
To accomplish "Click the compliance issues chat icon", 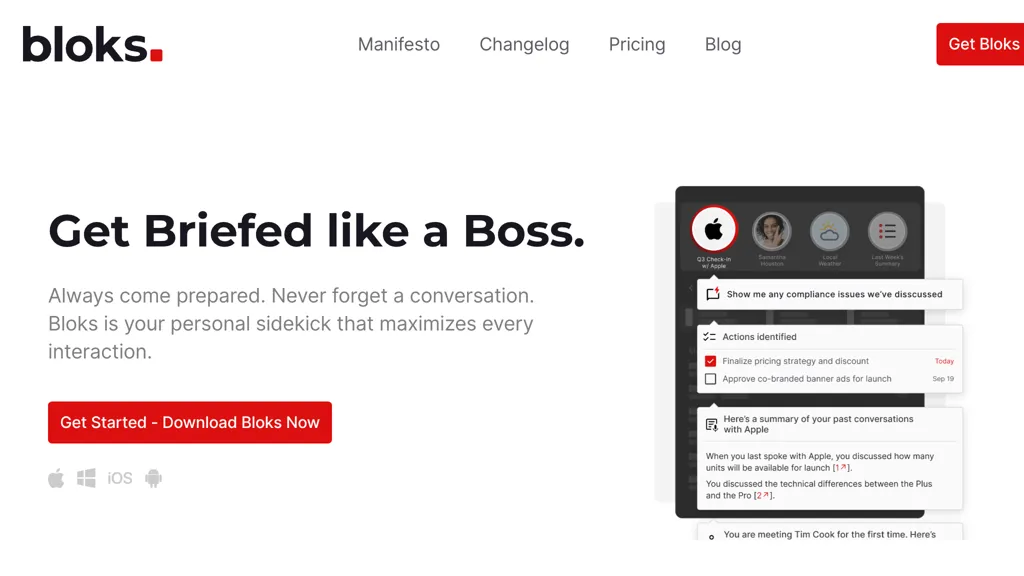I will tap(713, 294).
